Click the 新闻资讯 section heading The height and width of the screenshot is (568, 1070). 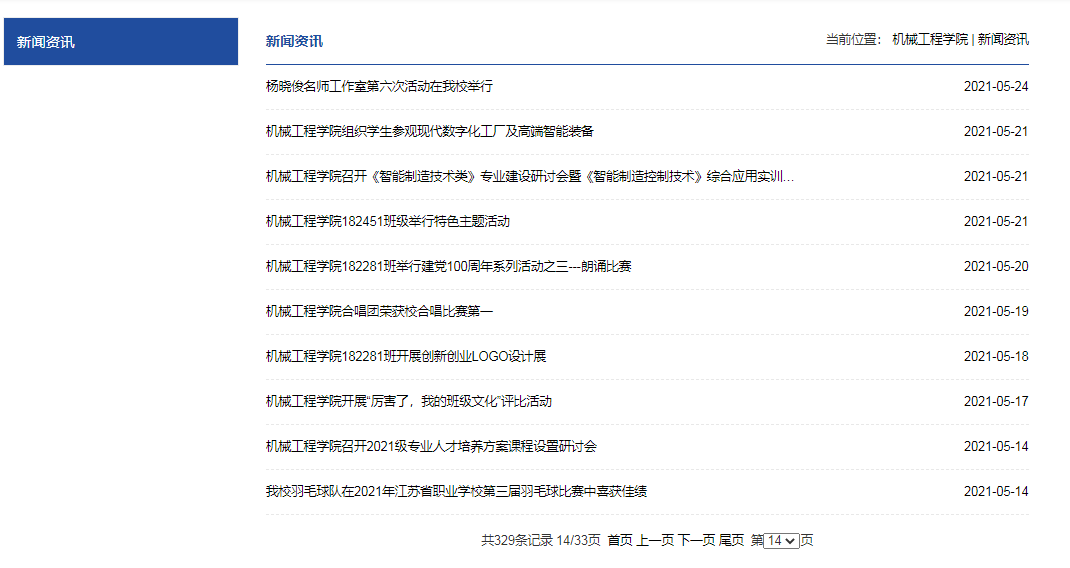click(x=294, y=41)
